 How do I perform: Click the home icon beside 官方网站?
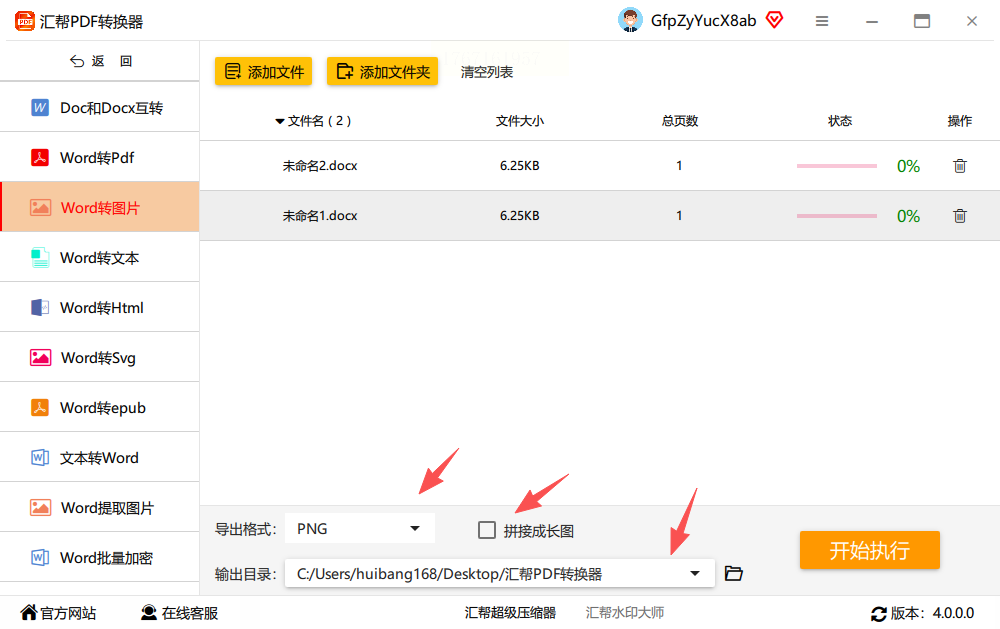pos(29,612)
